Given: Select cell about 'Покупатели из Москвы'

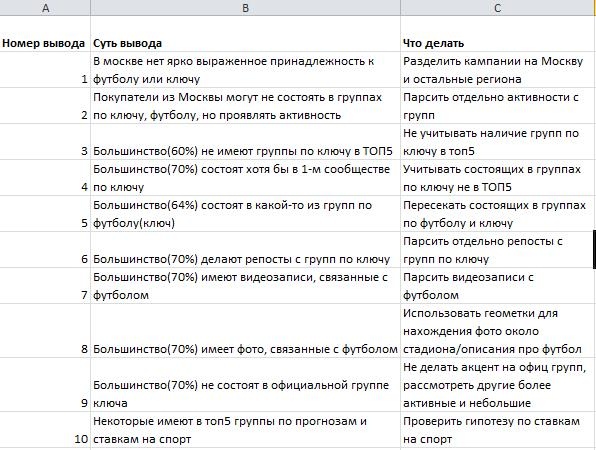Looking at the screenshot, I should (246, 106).
